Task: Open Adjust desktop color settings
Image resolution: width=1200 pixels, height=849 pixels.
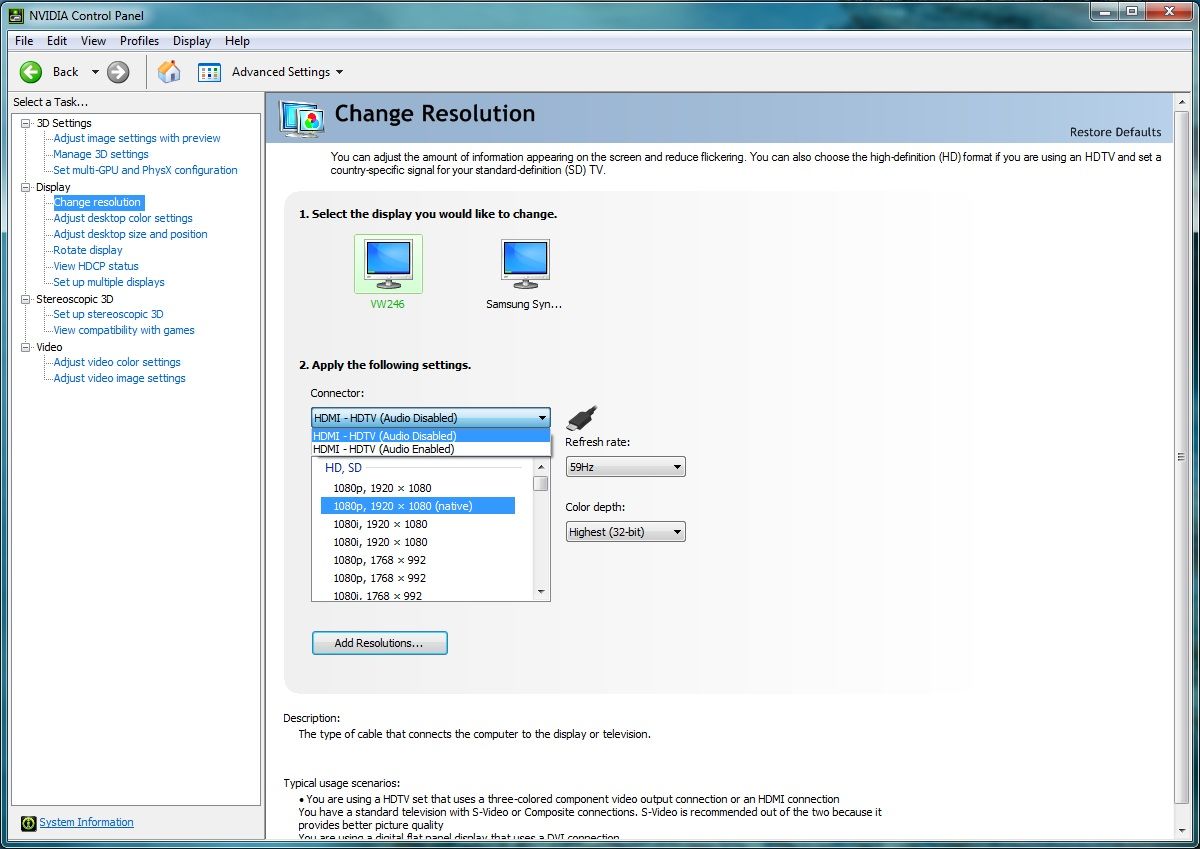Action: (x=123, y=218)
